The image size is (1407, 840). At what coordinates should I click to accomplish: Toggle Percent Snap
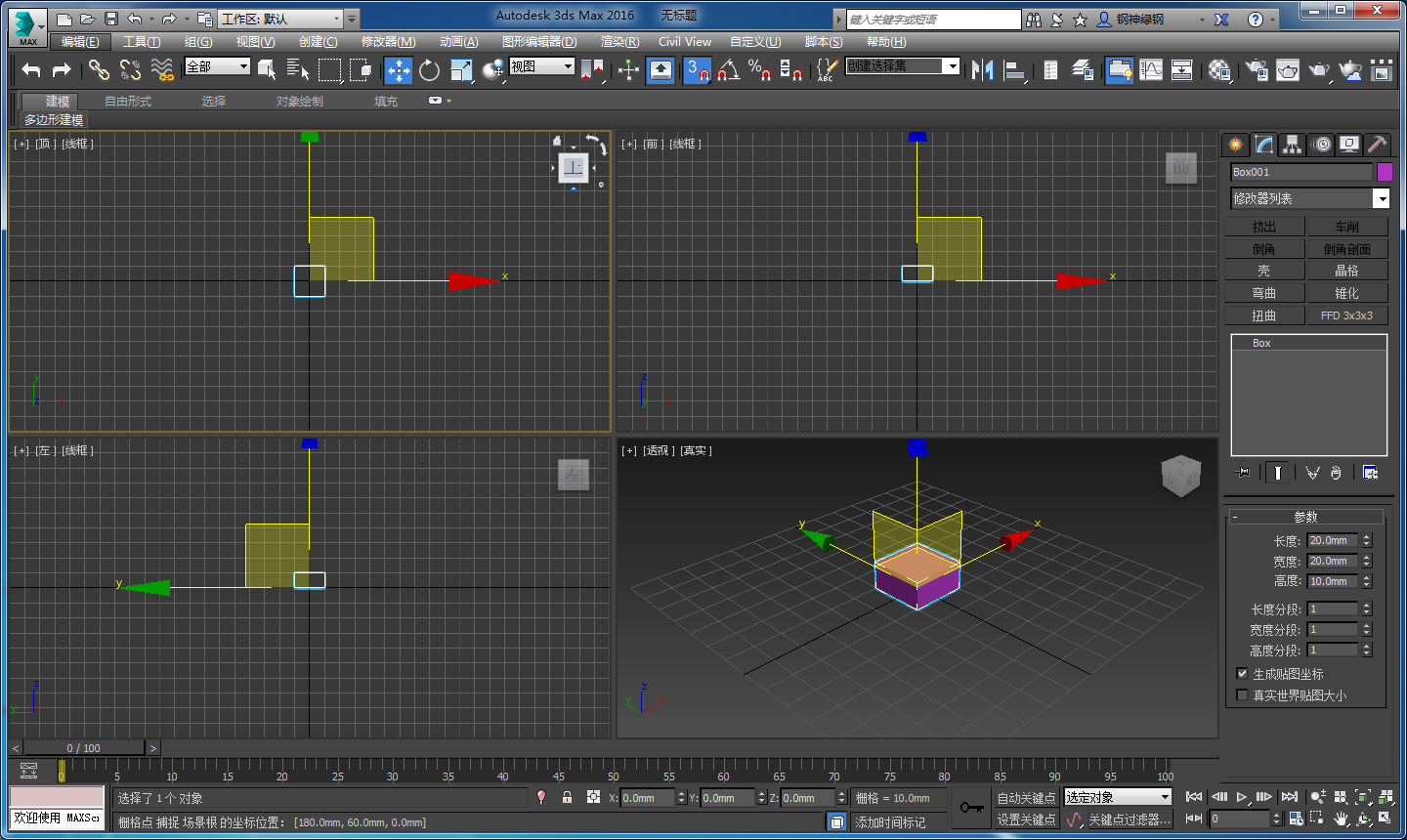(x=759, y=70)
